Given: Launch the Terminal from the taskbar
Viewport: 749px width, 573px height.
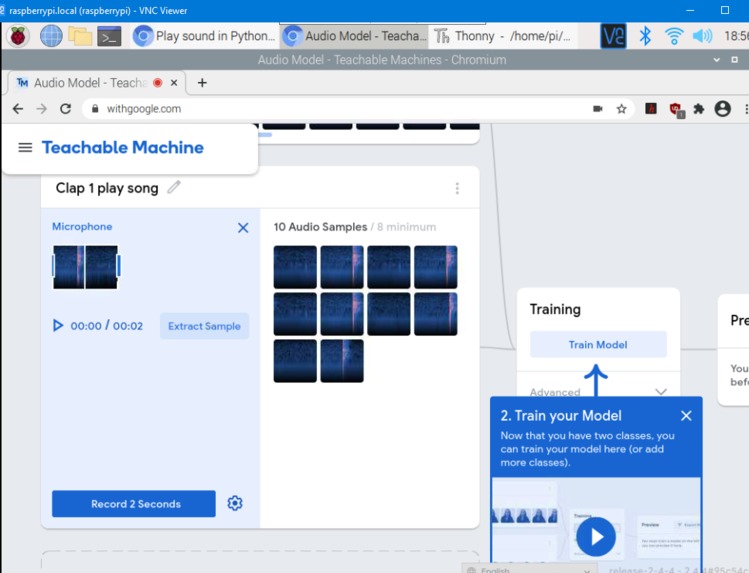Looking at the screenshot, I should [109, 36].
